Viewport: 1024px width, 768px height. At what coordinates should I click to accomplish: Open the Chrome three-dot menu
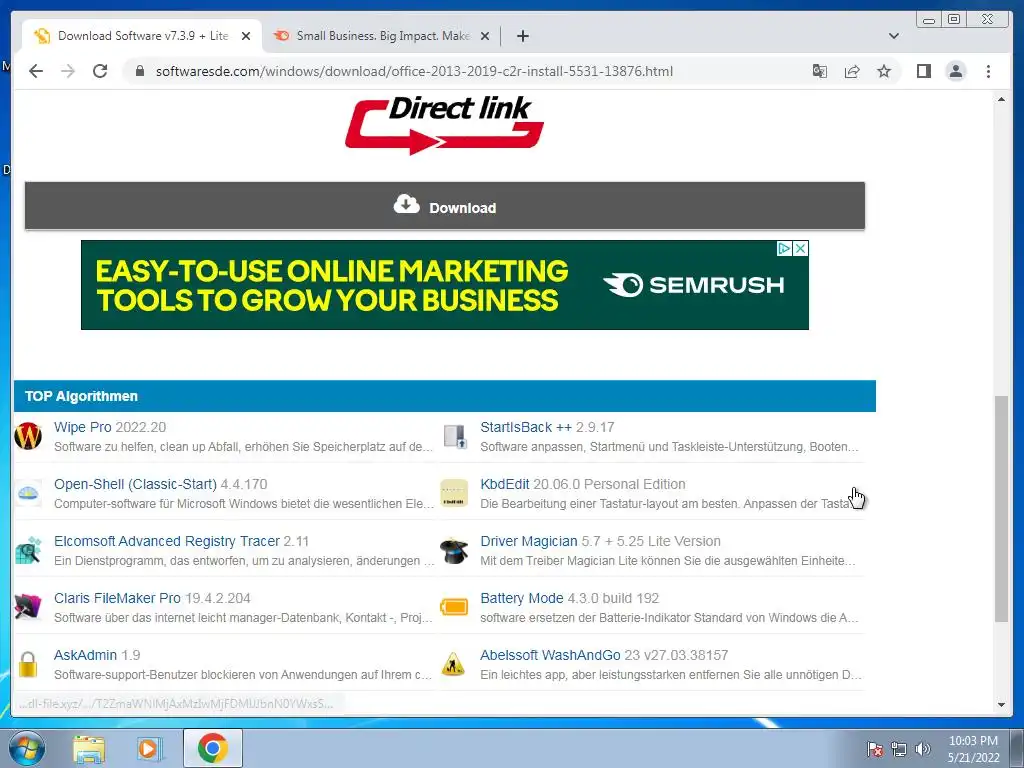tap(988, 71)
